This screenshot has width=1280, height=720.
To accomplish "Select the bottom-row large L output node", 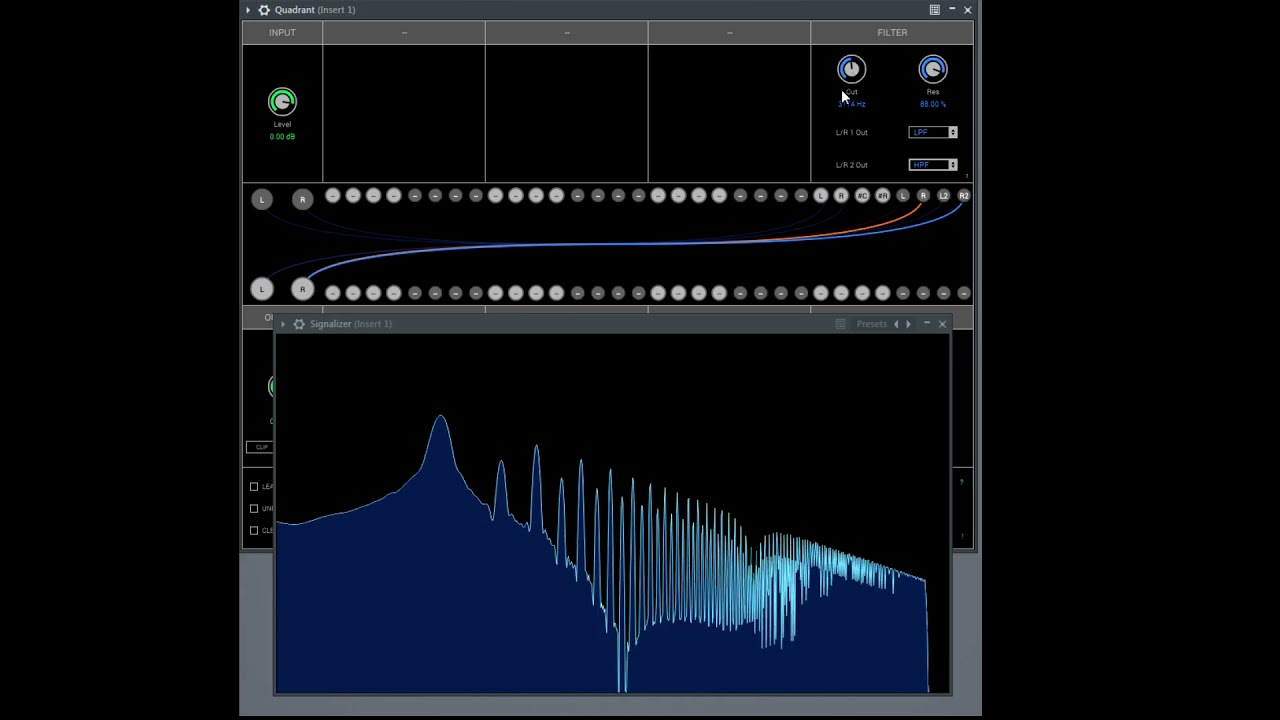I will [x=262, y=289].
